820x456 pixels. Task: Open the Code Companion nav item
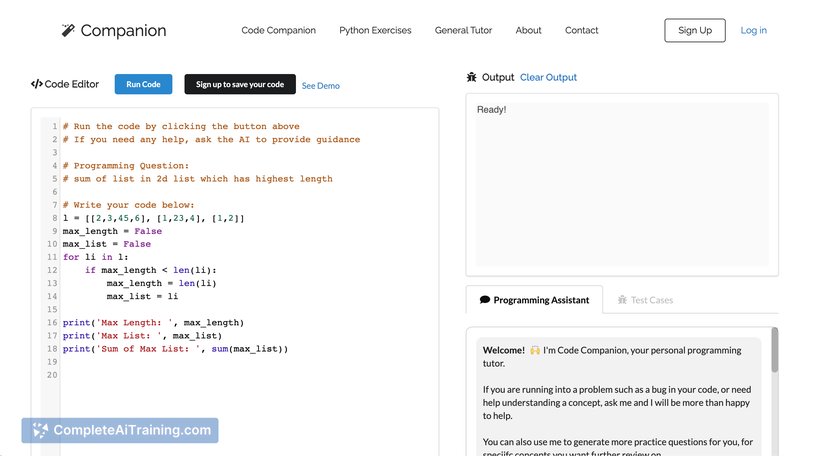(x=278, y=30)
